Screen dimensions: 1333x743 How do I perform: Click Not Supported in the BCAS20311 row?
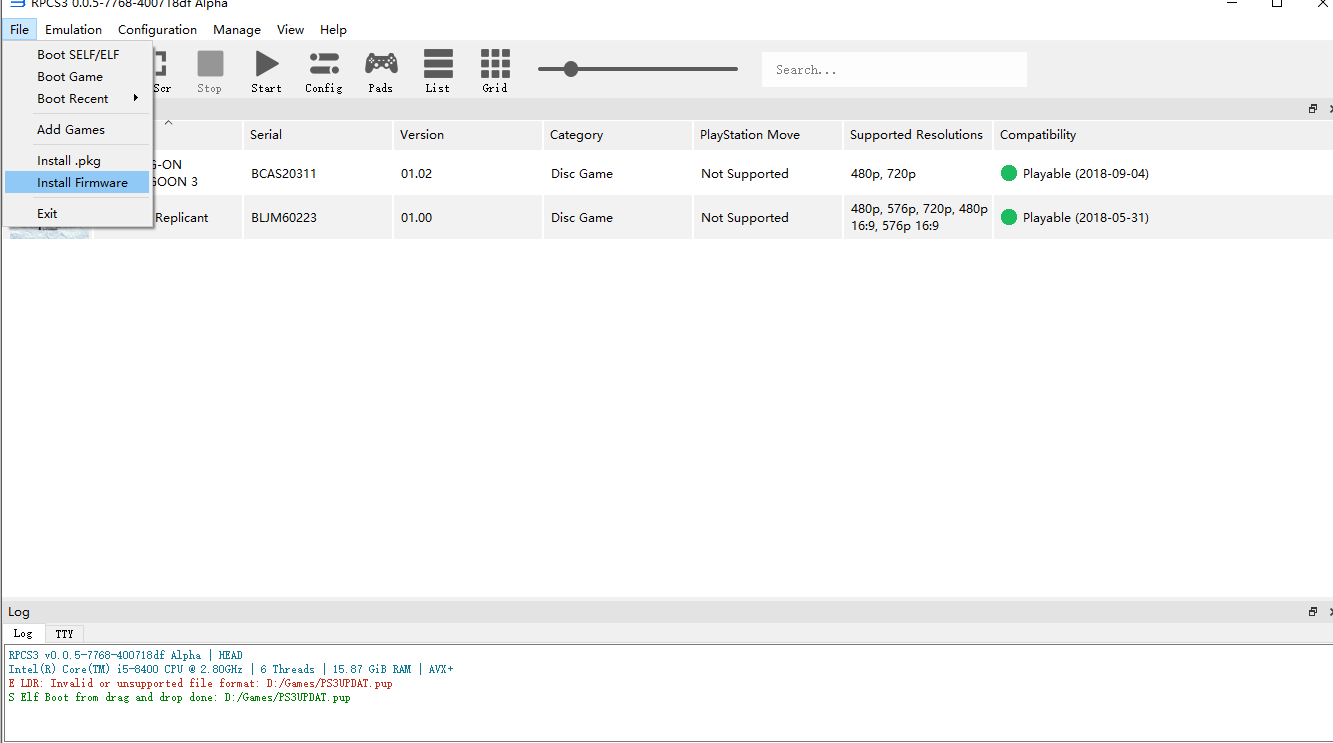tap(745, 174)
